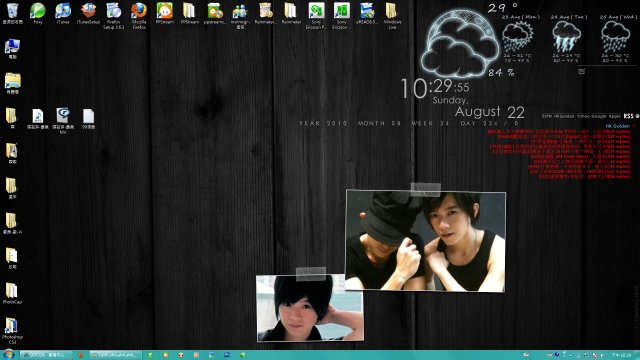Click the taped photo of two people
The image size is (640, 360).
[x=425, y=241]
